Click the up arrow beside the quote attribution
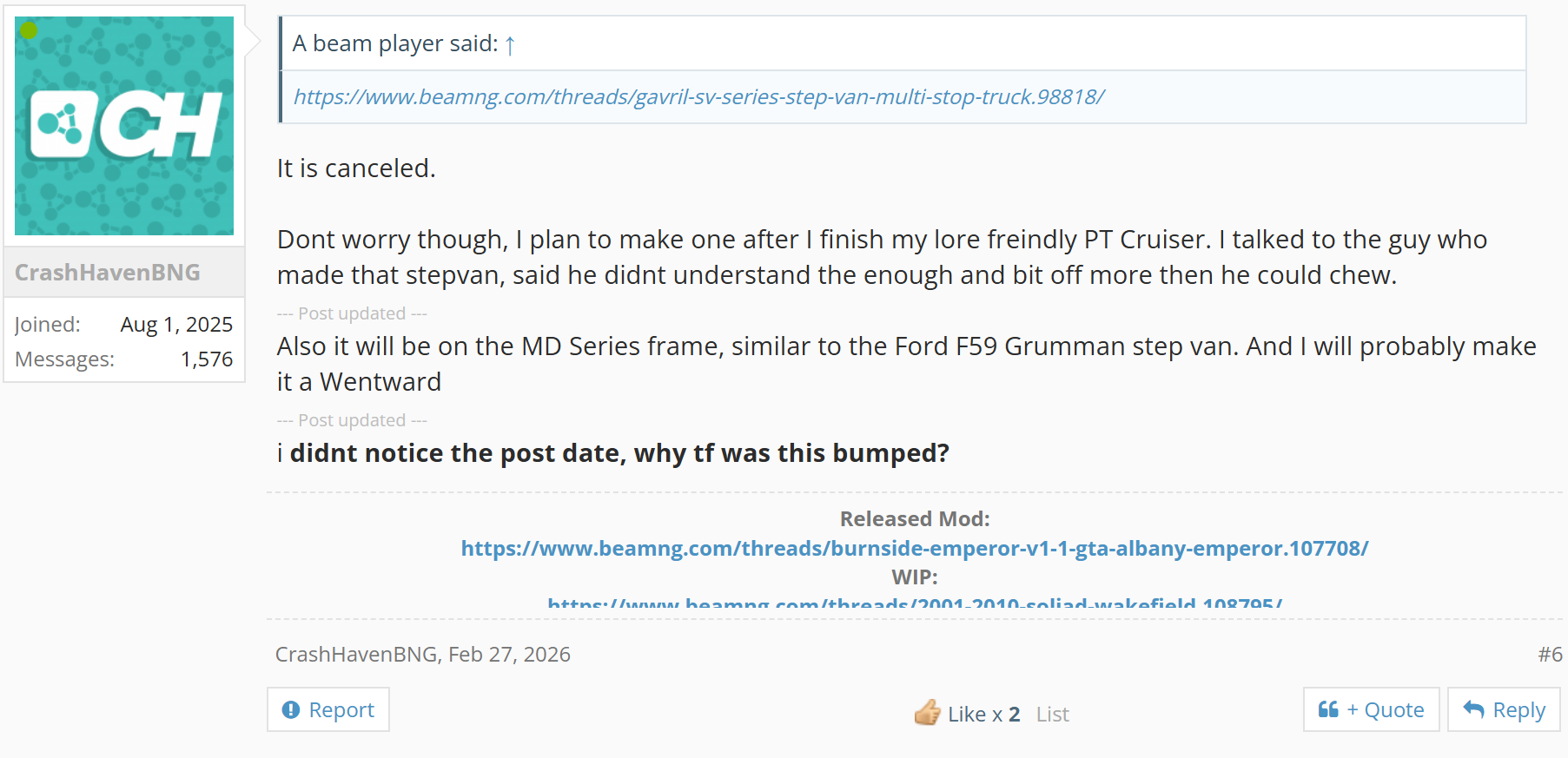1568x758 pixels. click(510, 44)
